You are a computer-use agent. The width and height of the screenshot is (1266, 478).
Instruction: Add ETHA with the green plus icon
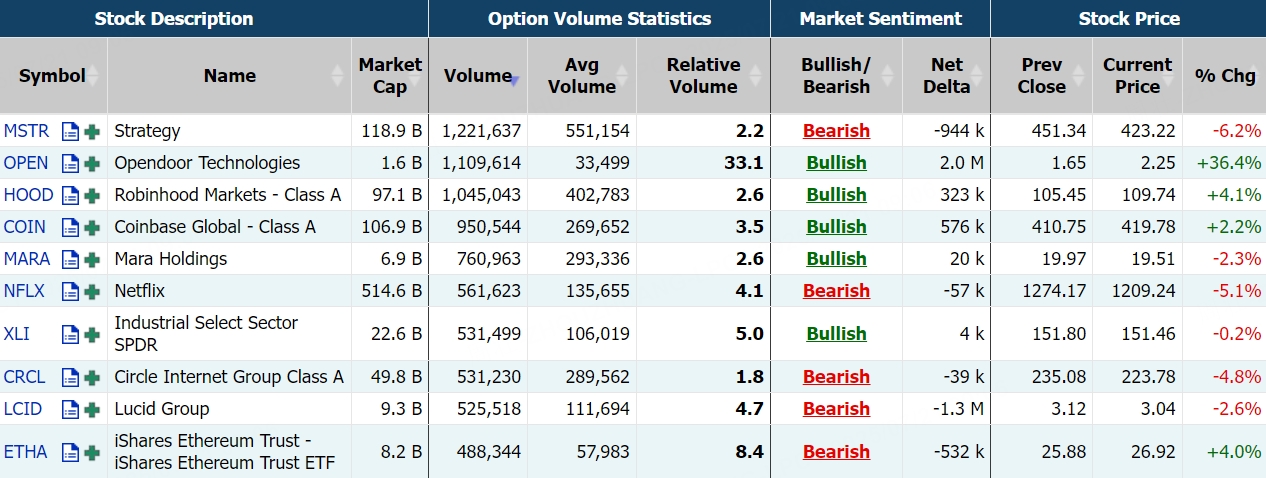click(92, 453)
